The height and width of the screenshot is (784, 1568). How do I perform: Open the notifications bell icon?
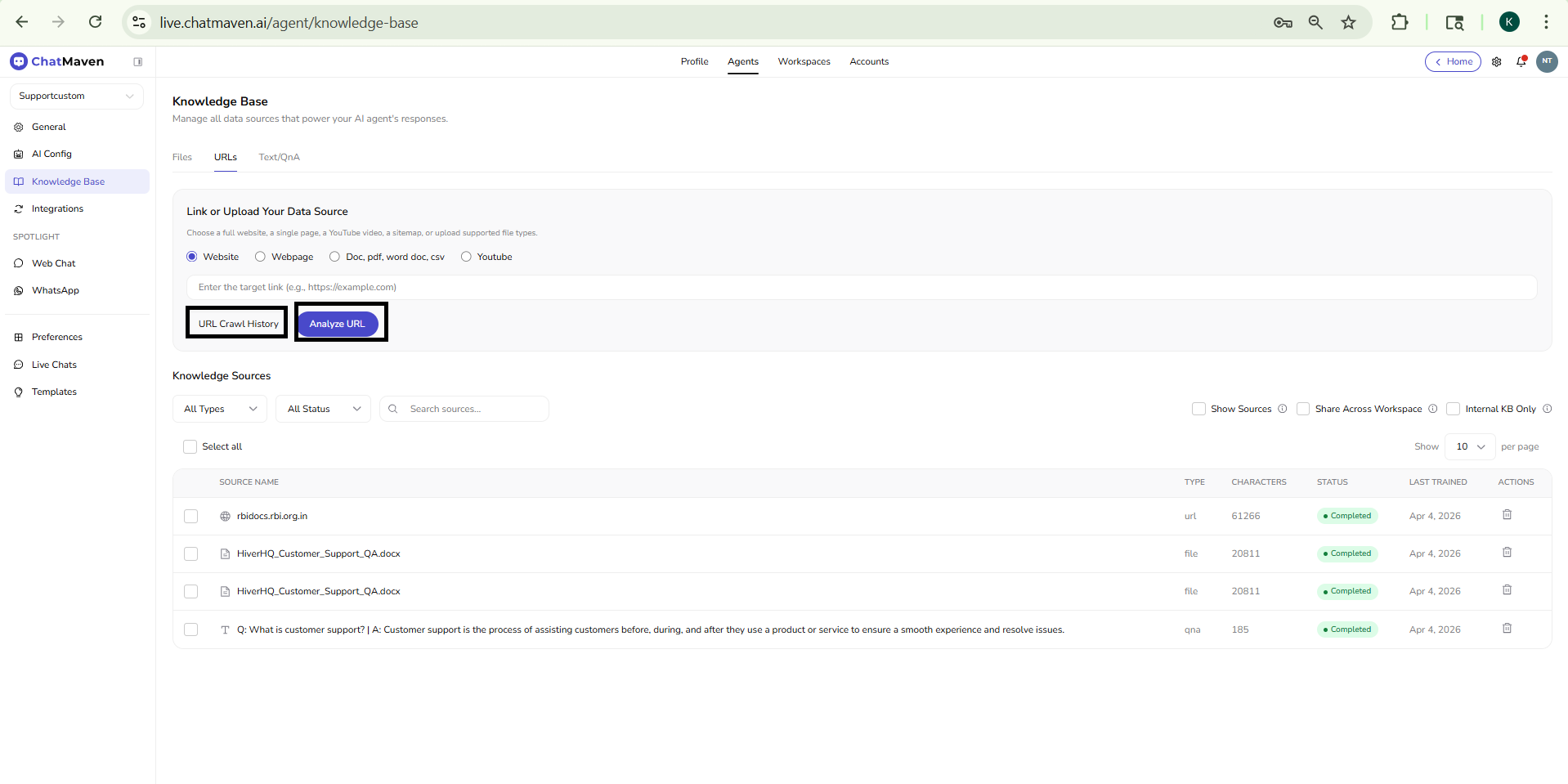tap(1521, 61)
